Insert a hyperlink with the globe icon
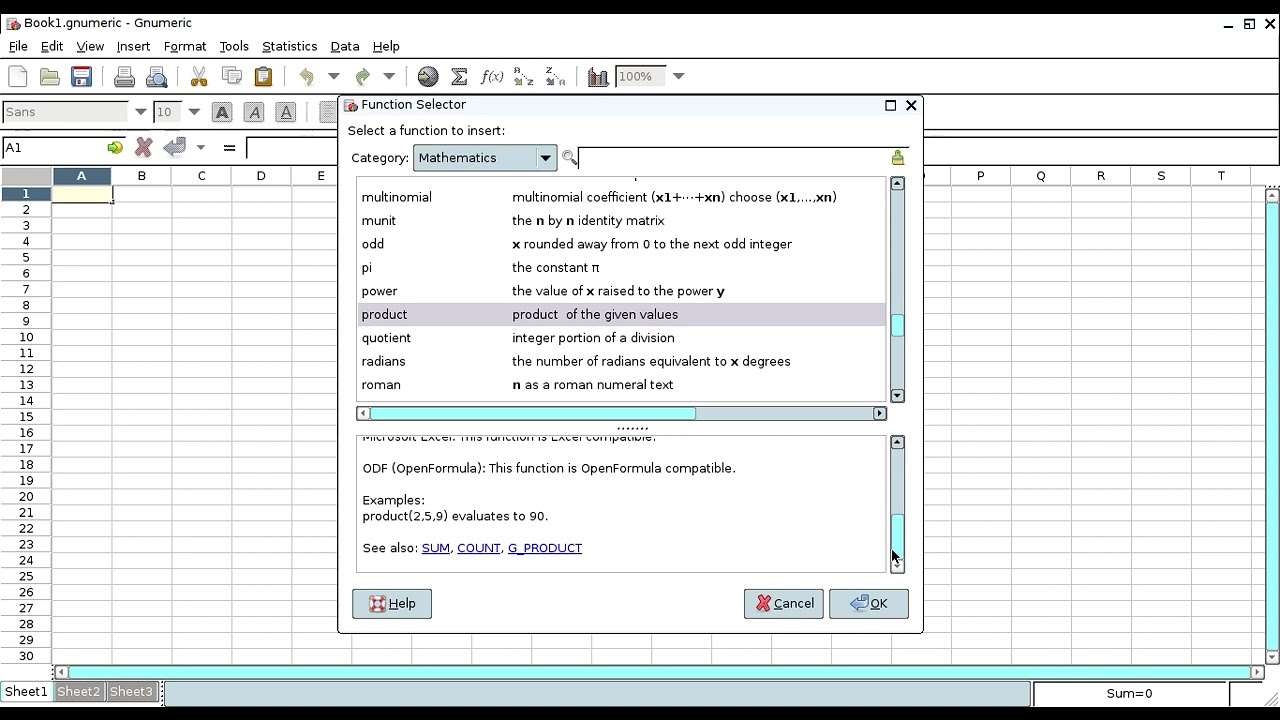Image resolution: width=1280 pixels, height=720 pixels. tap(428, 76)
